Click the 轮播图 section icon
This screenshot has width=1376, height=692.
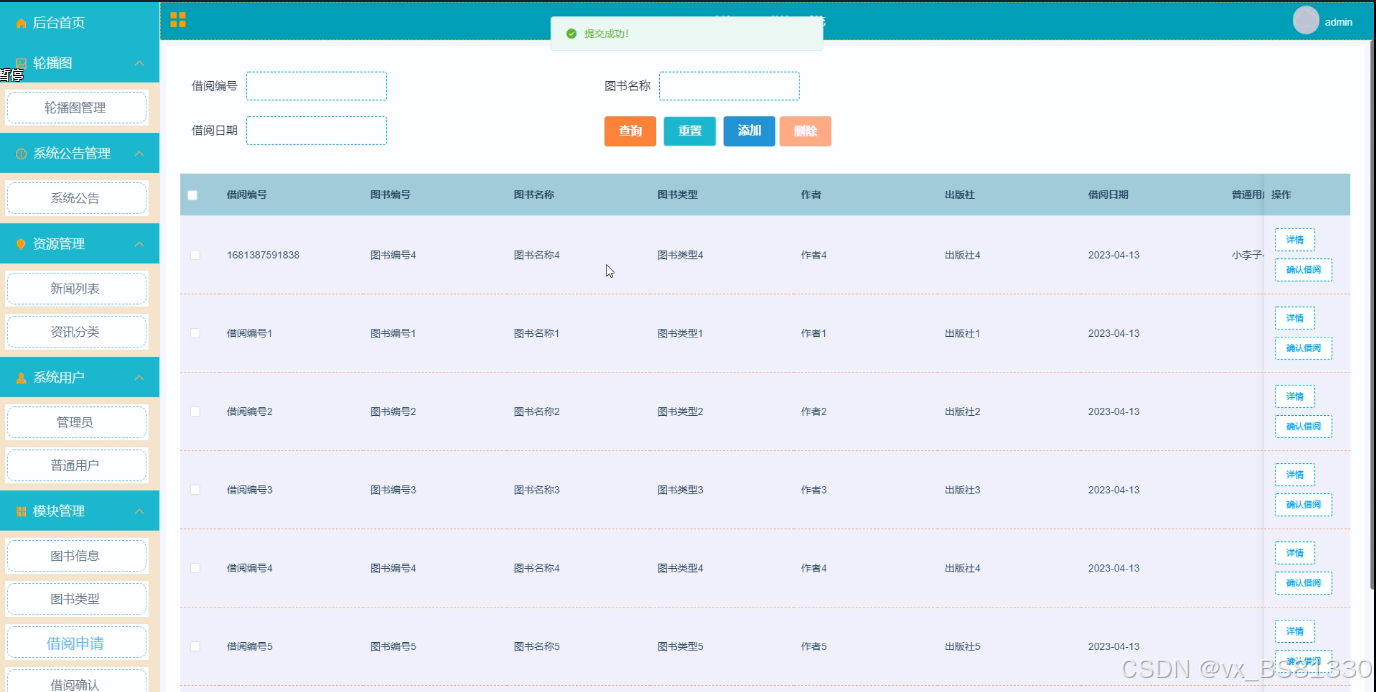point(21,63)
